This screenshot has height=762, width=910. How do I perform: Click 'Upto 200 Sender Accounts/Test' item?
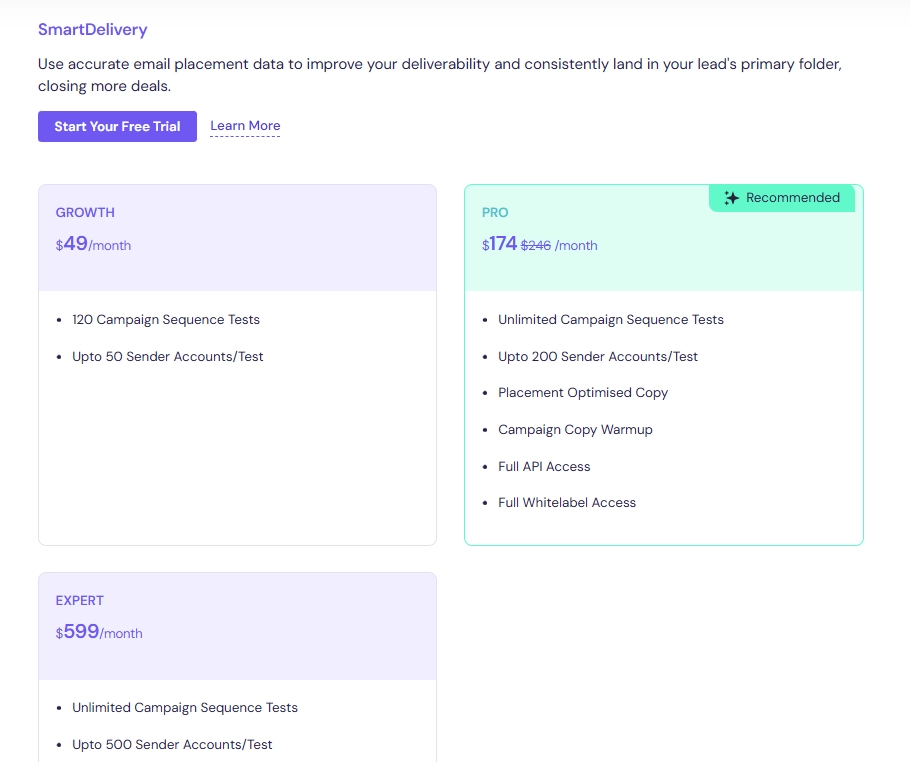pyautogui.click(x=598, y=356)
